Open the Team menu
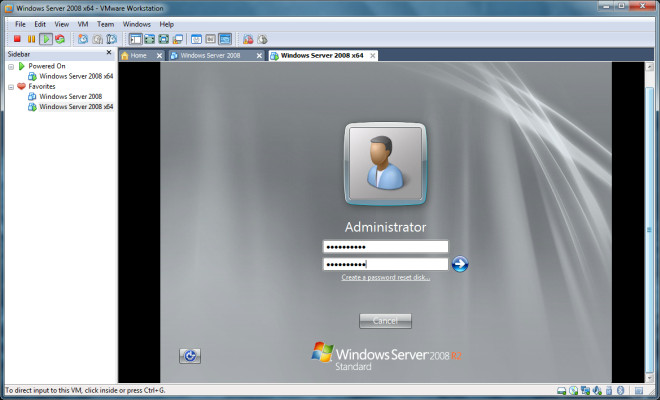This screenshot has width=660, height=400. coord(105,24)
